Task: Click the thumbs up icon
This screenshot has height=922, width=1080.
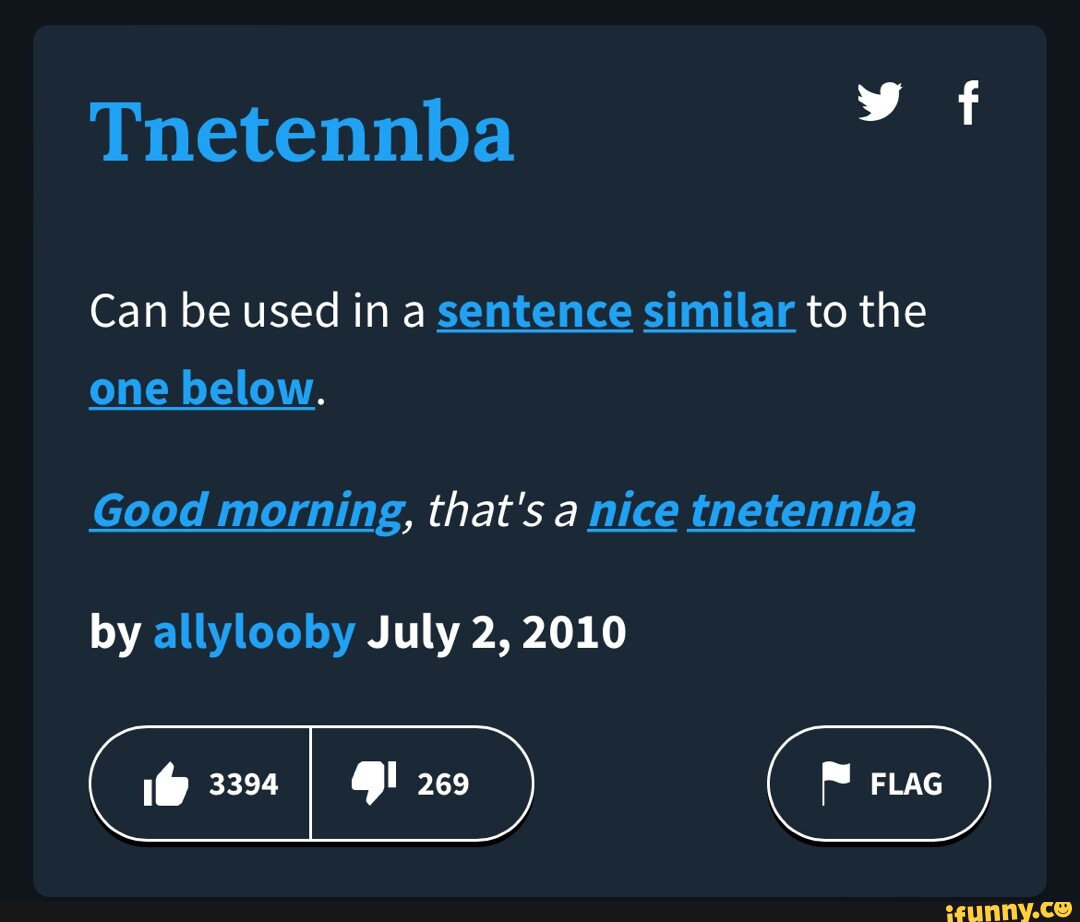Action: point(168,783)
